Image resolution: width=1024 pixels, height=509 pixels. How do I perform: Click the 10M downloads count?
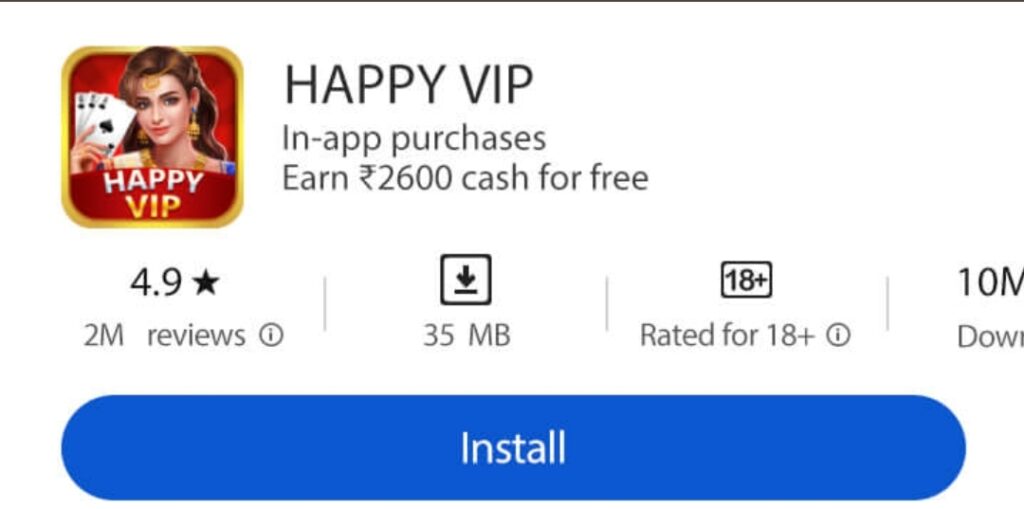coord(991,282)
